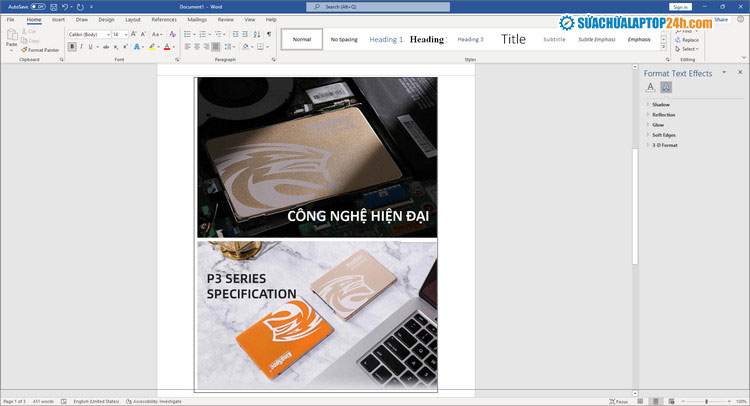750x406 pixels.
Task: Switch to the Layout tab
Action: (x=133, y=20)
